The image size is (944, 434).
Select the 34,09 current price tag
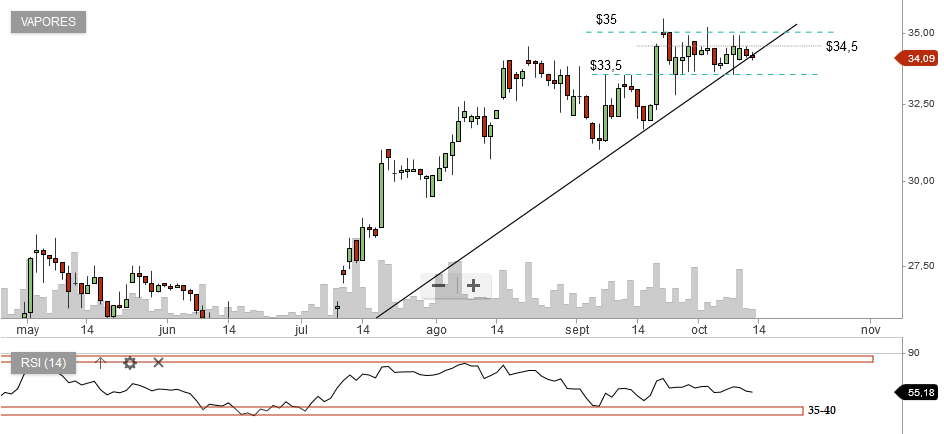[918, 59]
